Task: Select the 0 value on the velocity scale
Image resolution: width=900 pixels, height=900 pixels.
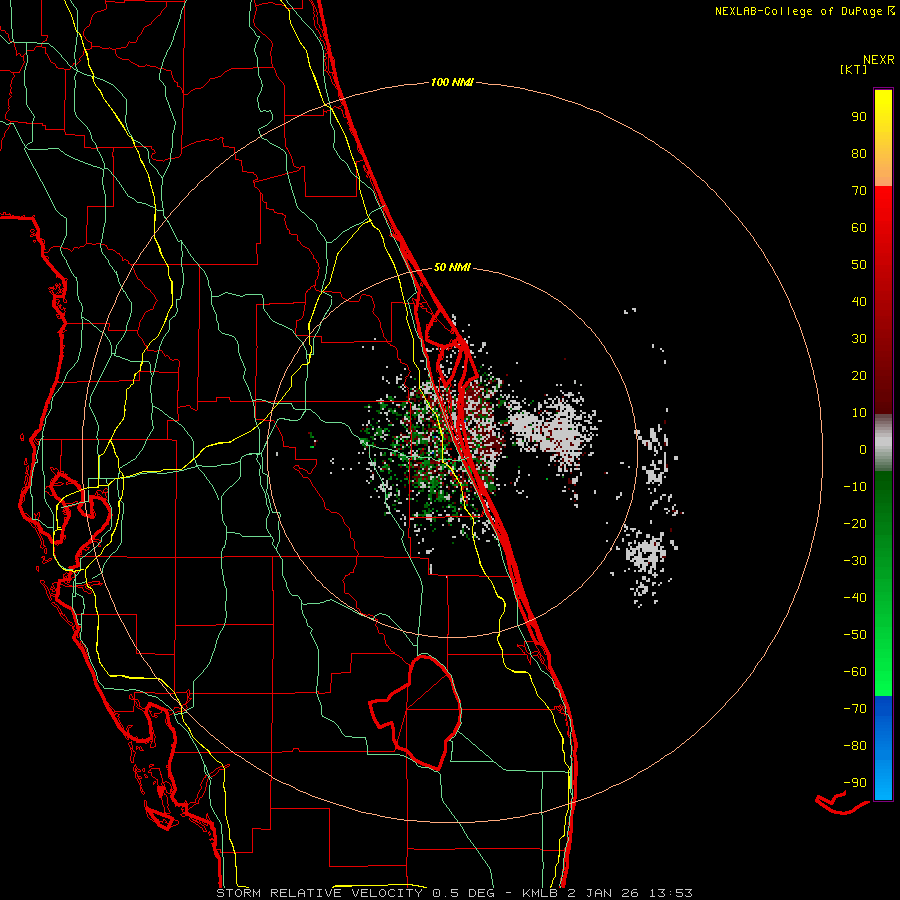Action: [x=863, y=449]
